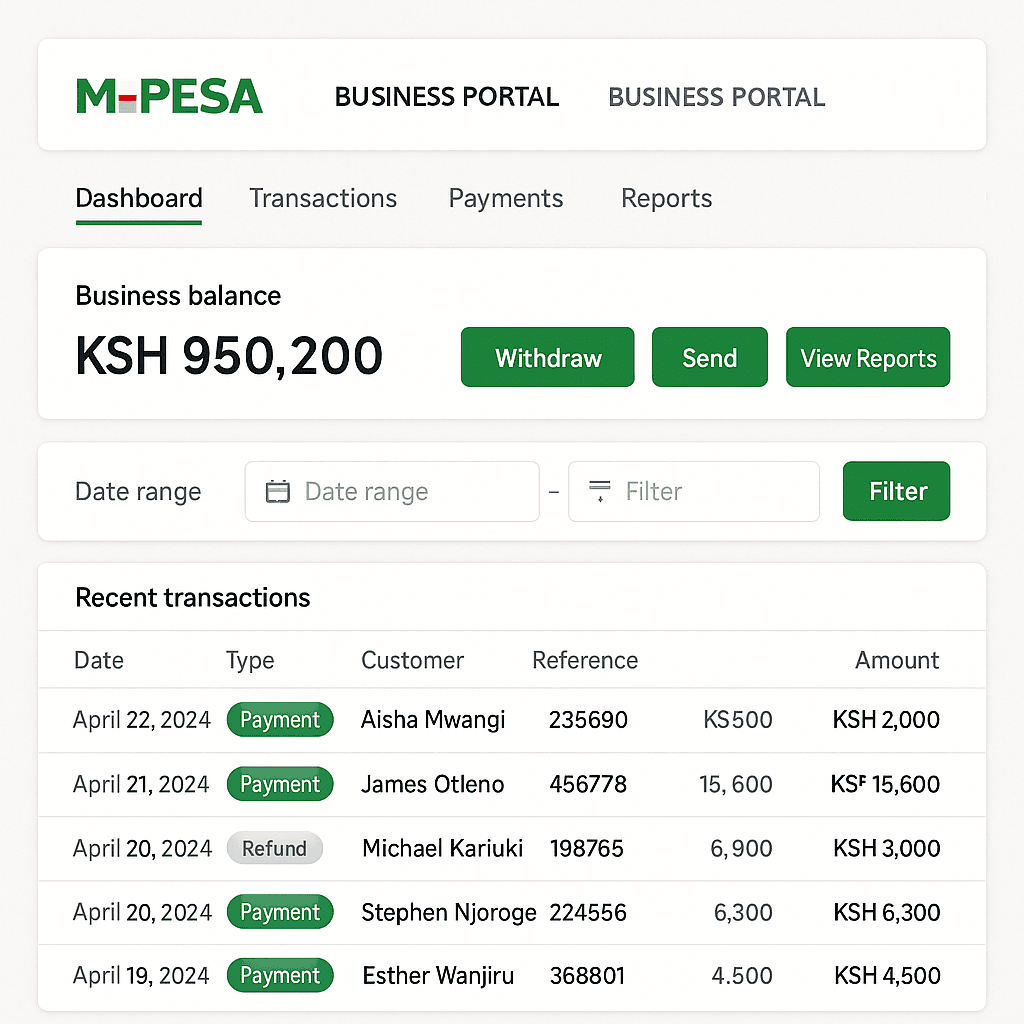Click the Withdraw button
The height and width of the screenshot is (1024, 1024).
547,357
